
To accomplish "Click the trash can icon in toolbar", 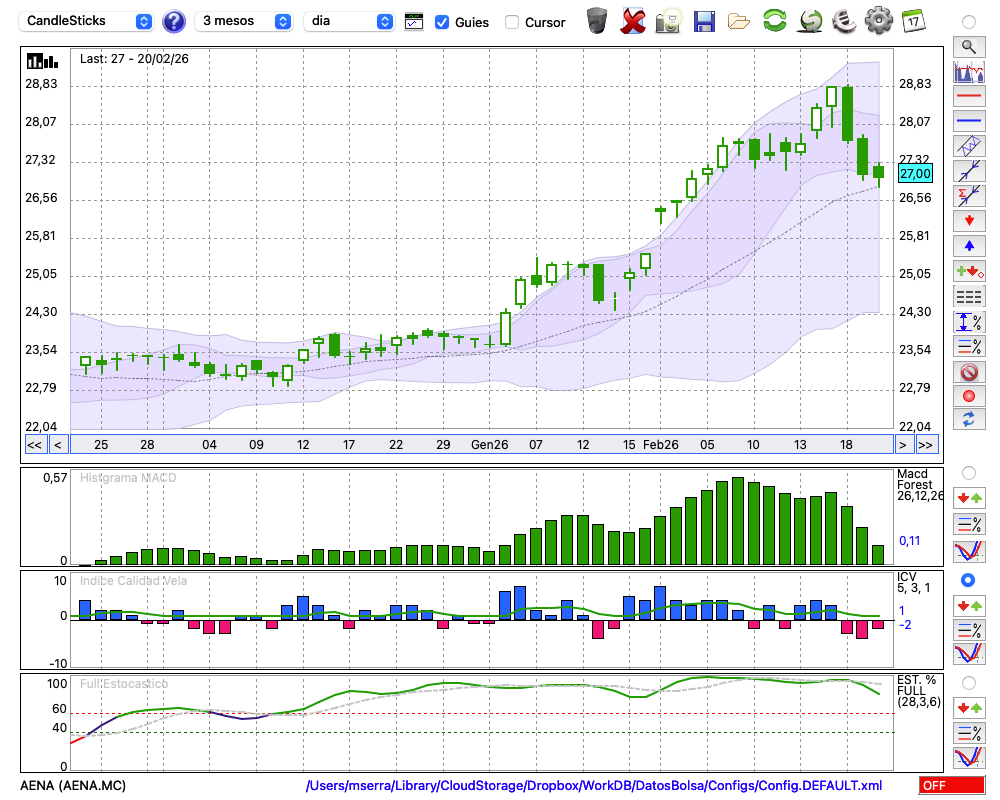I will [597, 20].
